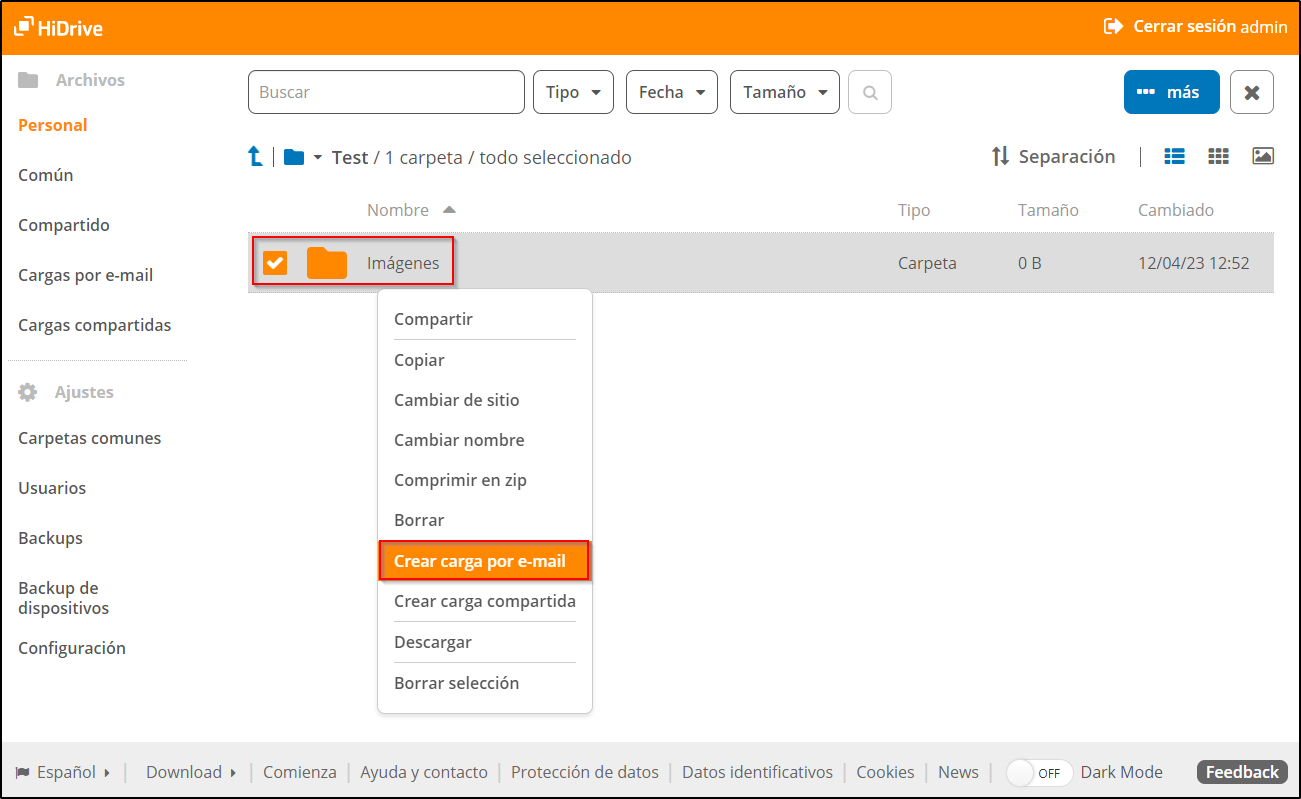Open search with the magnifier icon

(x=869, y=92)
